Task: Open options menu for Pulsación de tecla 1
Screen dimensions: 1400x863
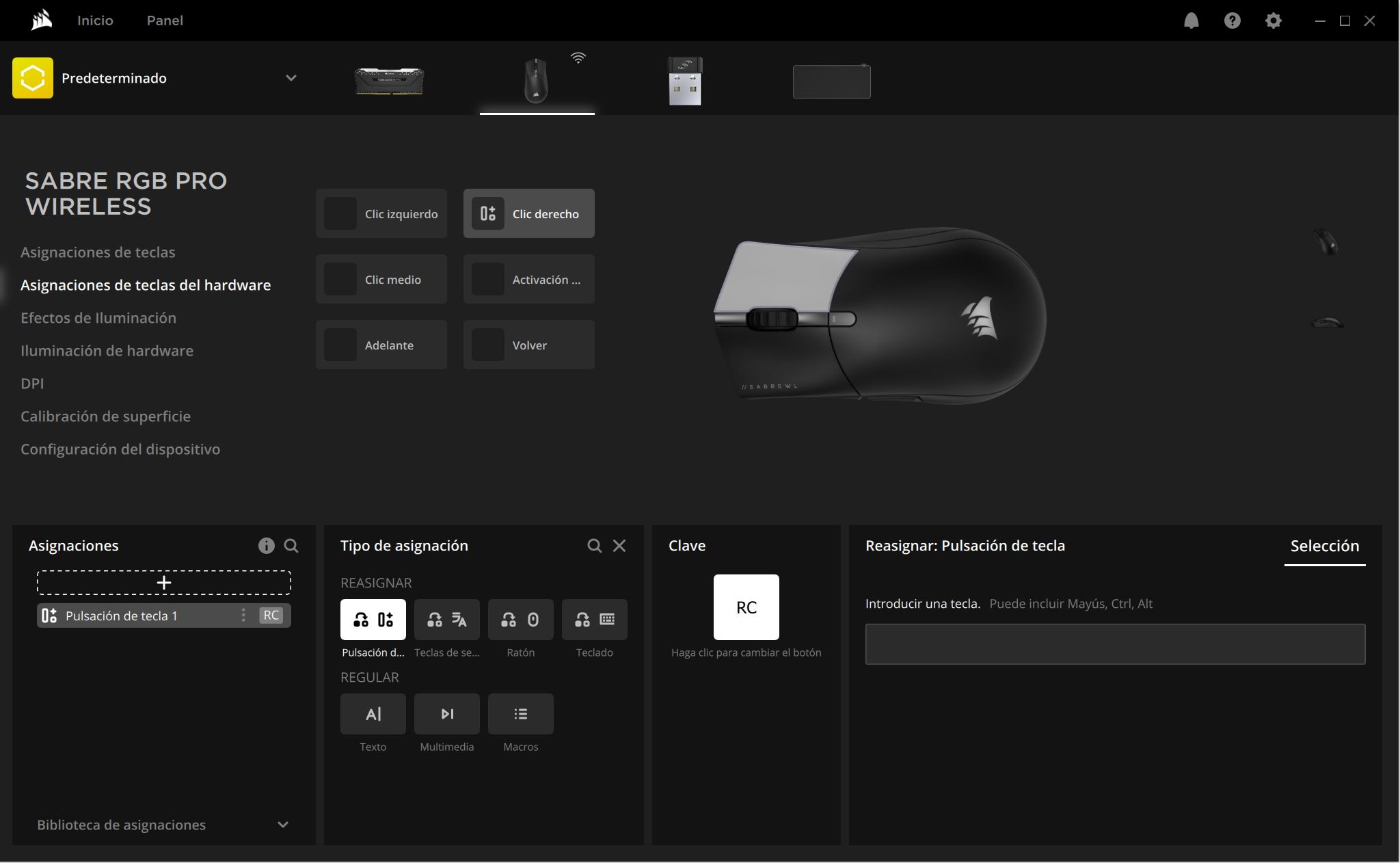Action: 243,615
